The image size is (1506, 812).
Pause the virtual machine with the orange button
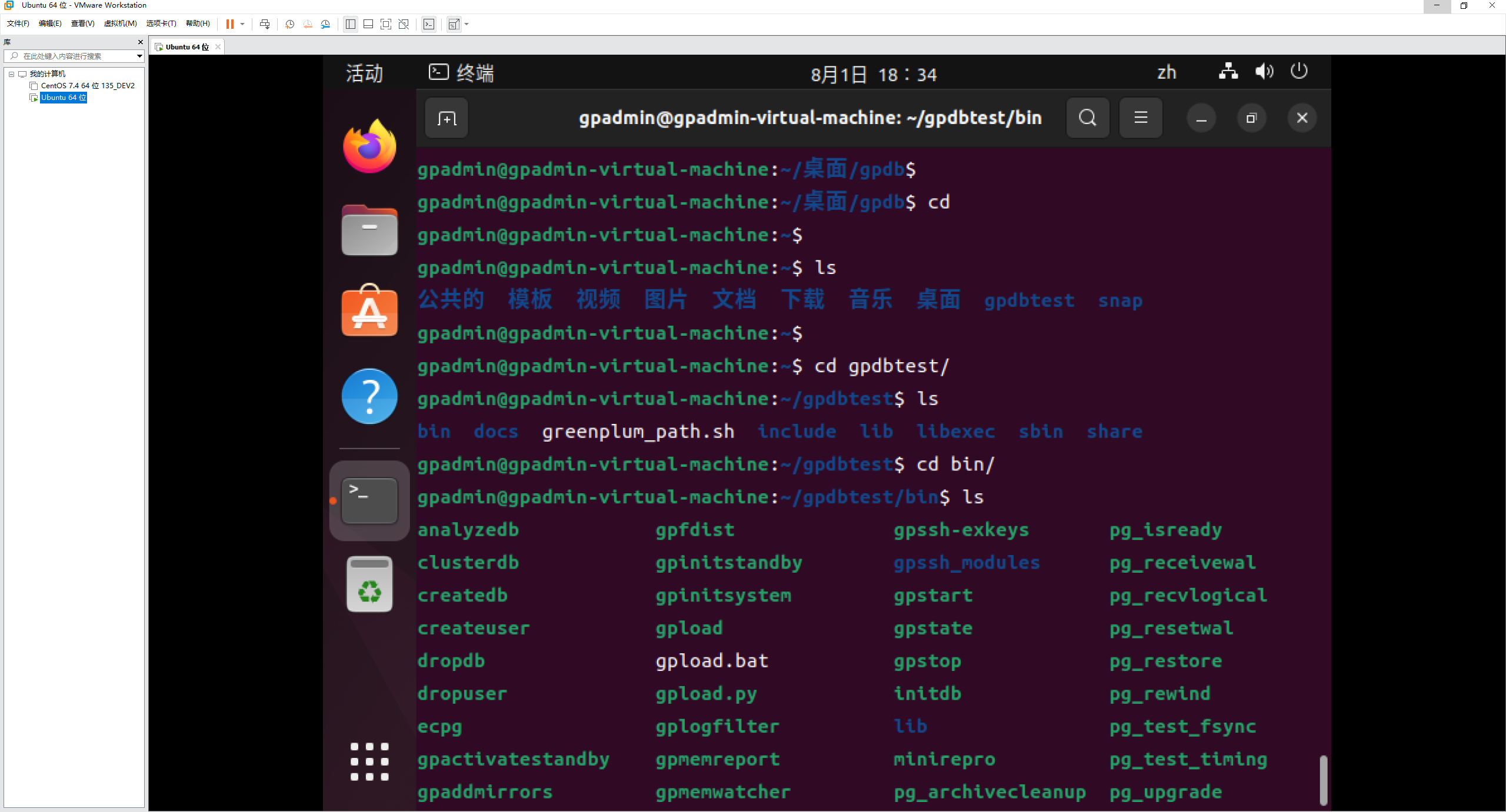click(x=230, y=24)
